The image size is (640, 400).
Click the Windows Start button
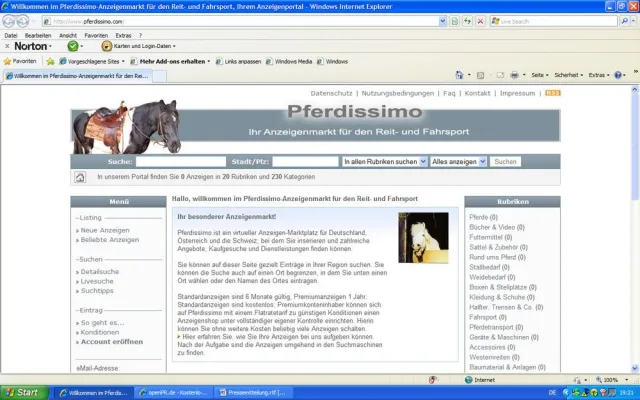tap(22, 392)
